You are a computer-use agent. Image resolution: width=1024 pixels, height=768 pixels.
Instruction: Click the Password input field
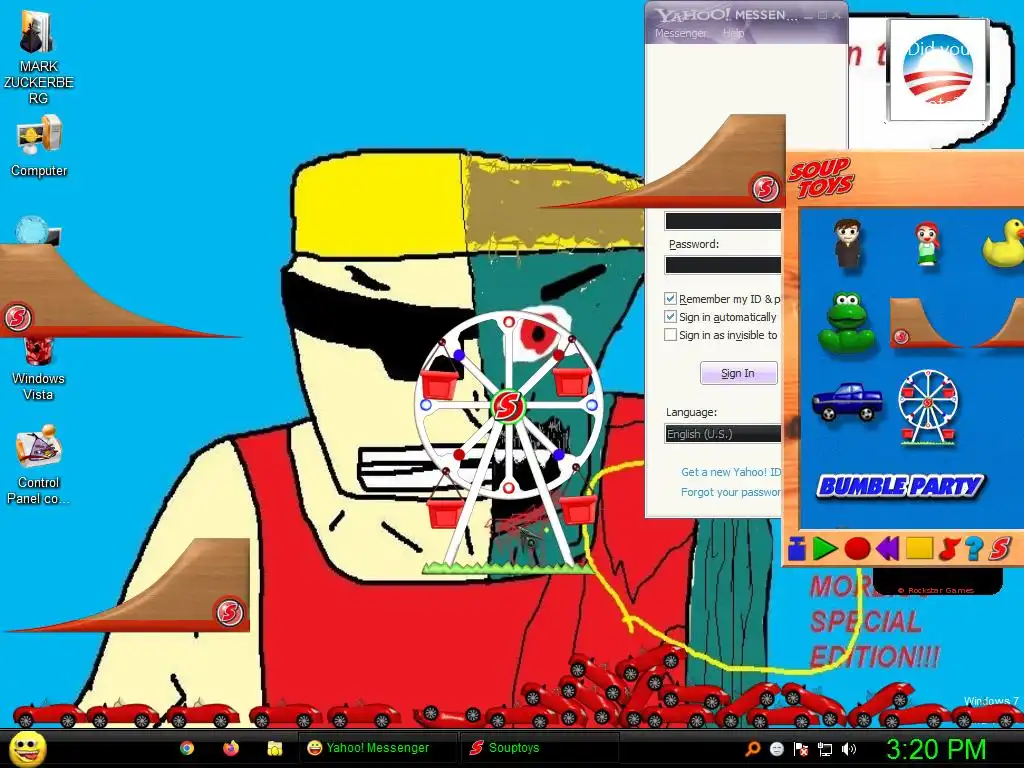(x=723, y=264)
